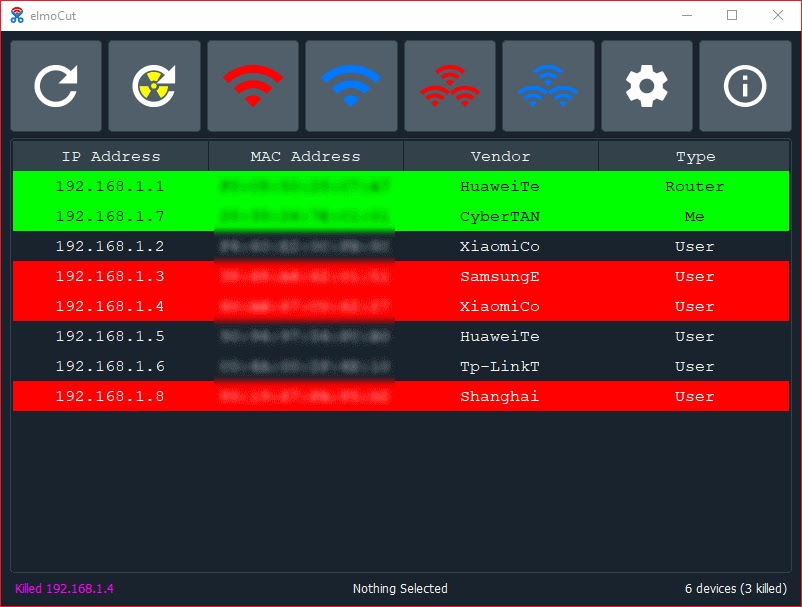802x607 pixels.
Task: Click the CyberTAN vendor cell
Action: click(x=500, y=216)
